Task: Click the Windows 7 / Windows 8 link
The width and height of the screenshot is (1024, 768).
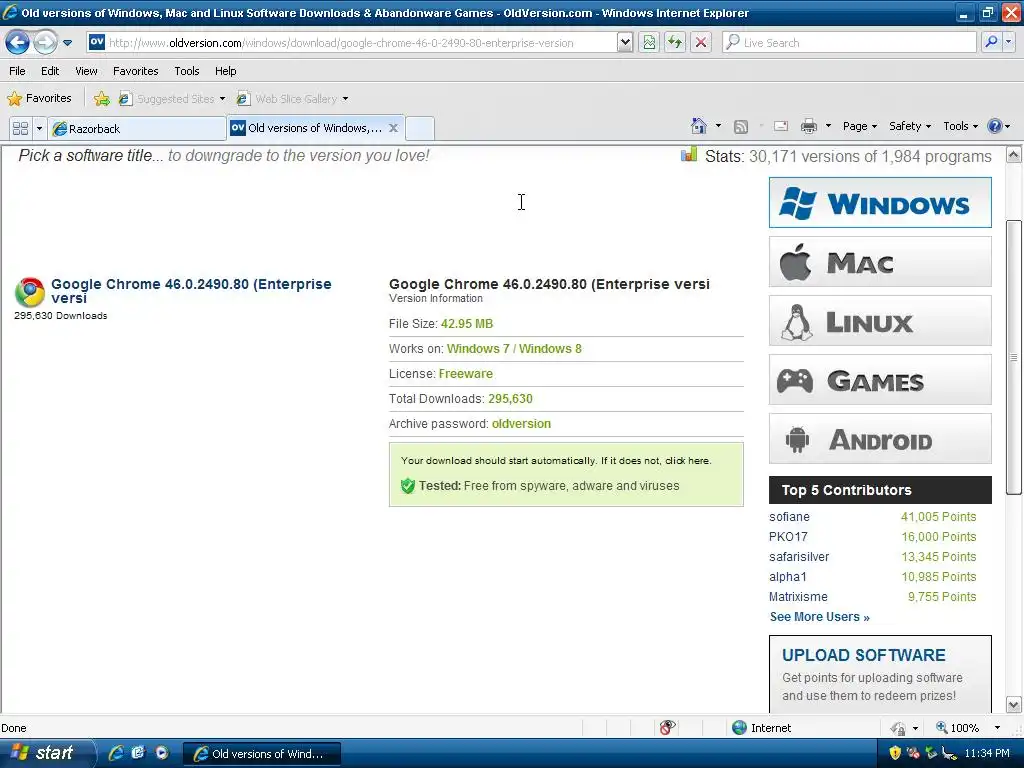Action: 514,349
